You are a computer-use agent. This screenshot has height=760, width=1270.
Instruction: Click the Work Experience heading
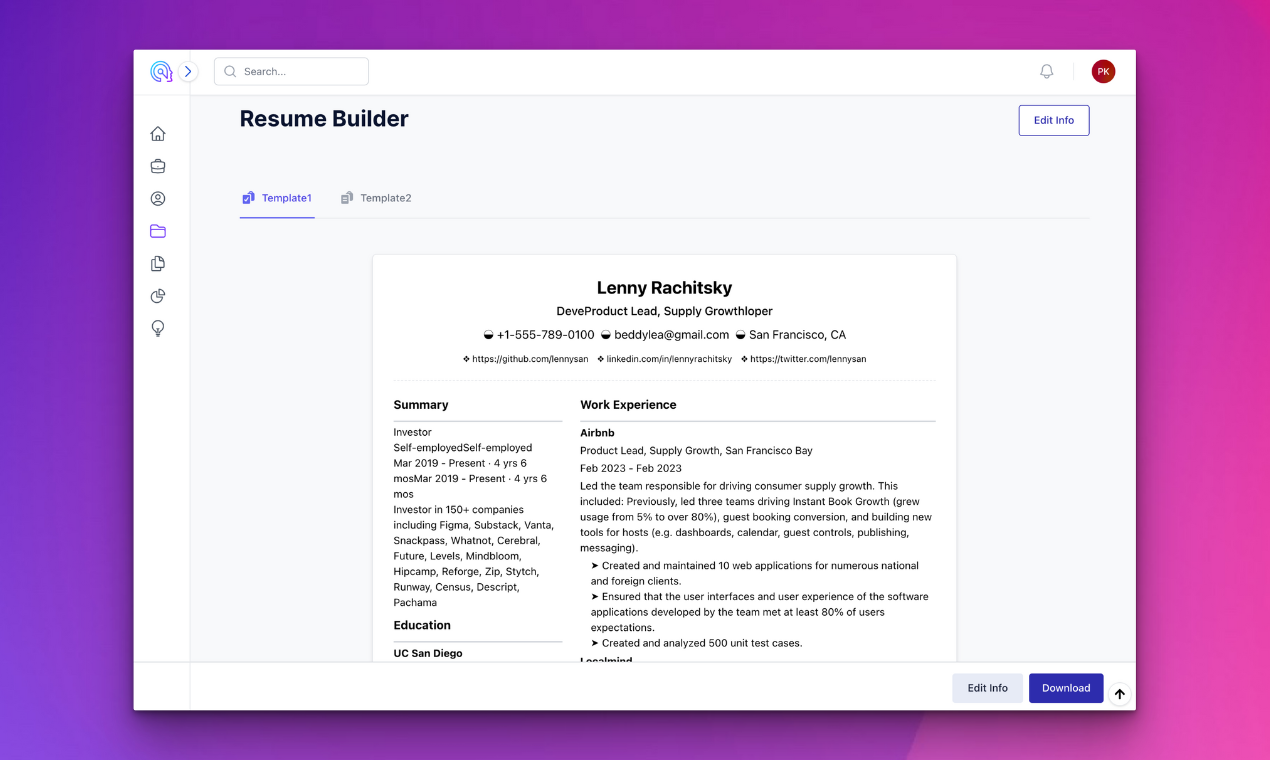pos(628,405)
